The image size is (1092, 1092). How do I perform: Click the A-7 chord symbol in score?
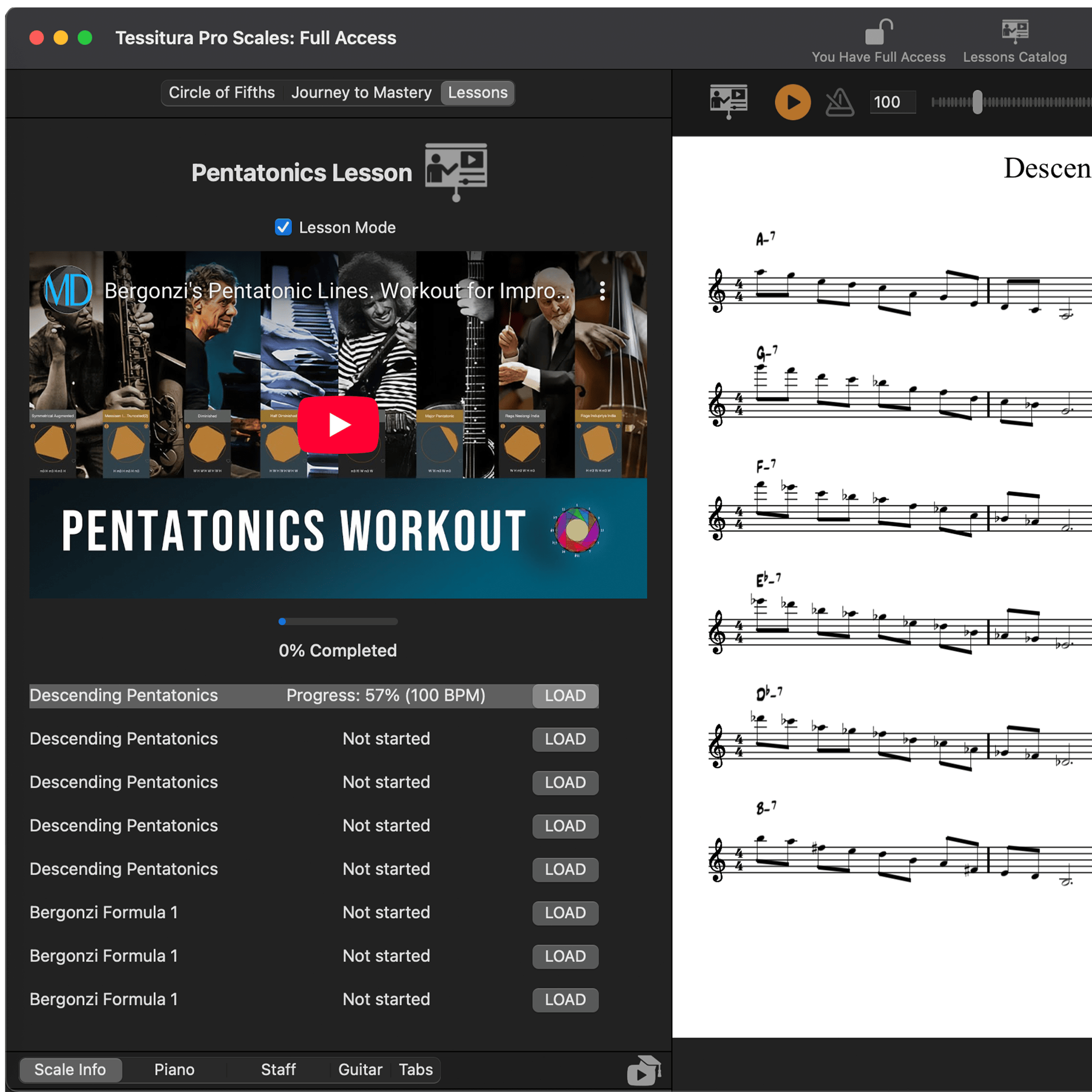(765, 238)
